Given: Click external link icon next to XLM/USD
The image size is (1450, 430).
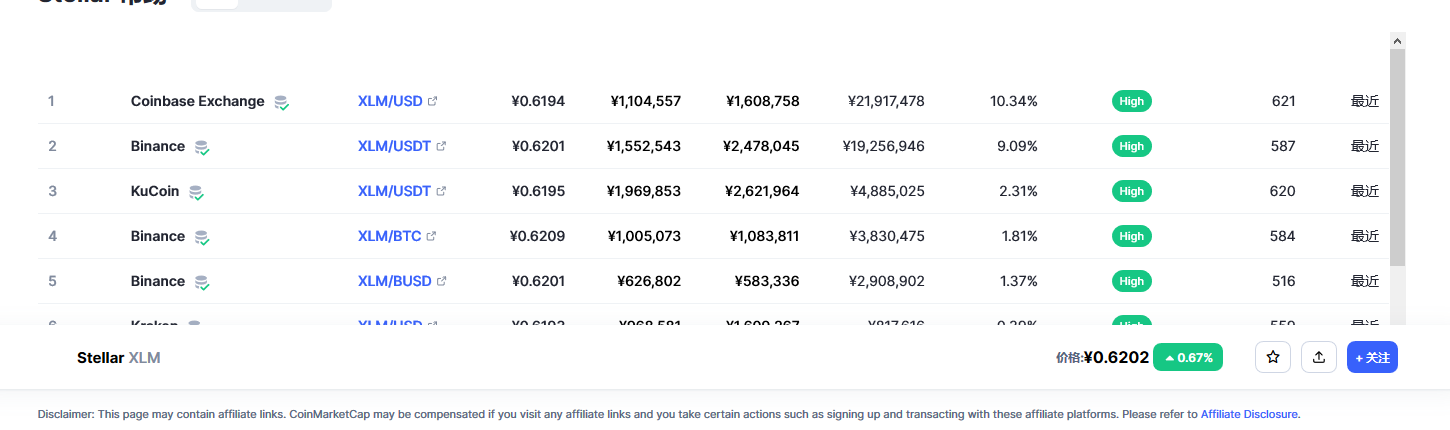Looking at the screenshot, I should [432, 101].
